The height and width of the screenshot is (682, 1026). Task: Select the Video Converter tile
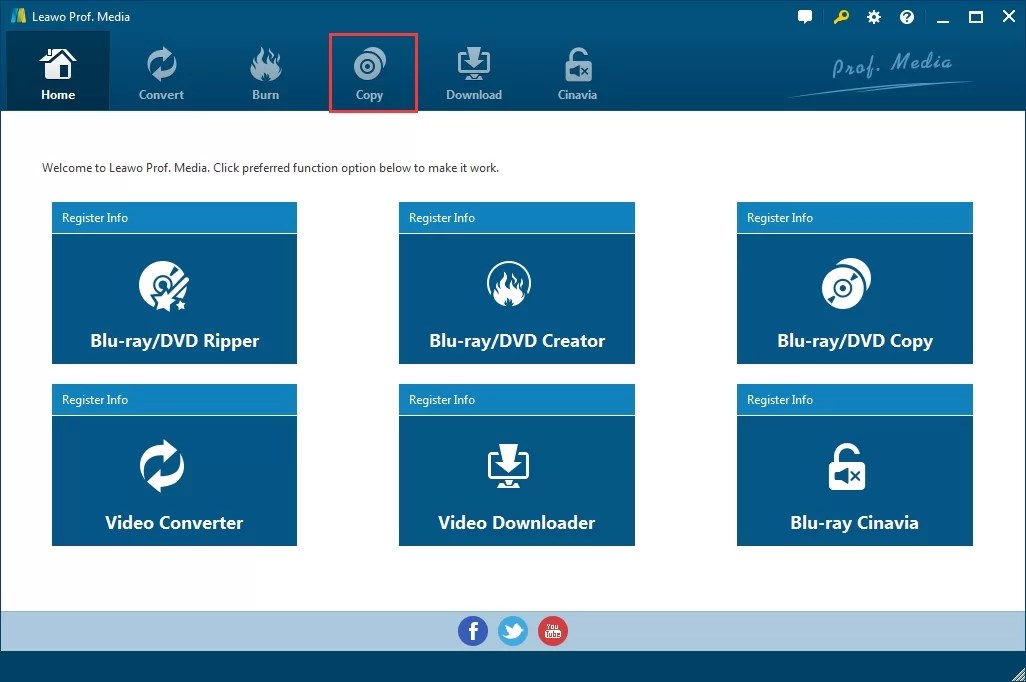[174, 480]
